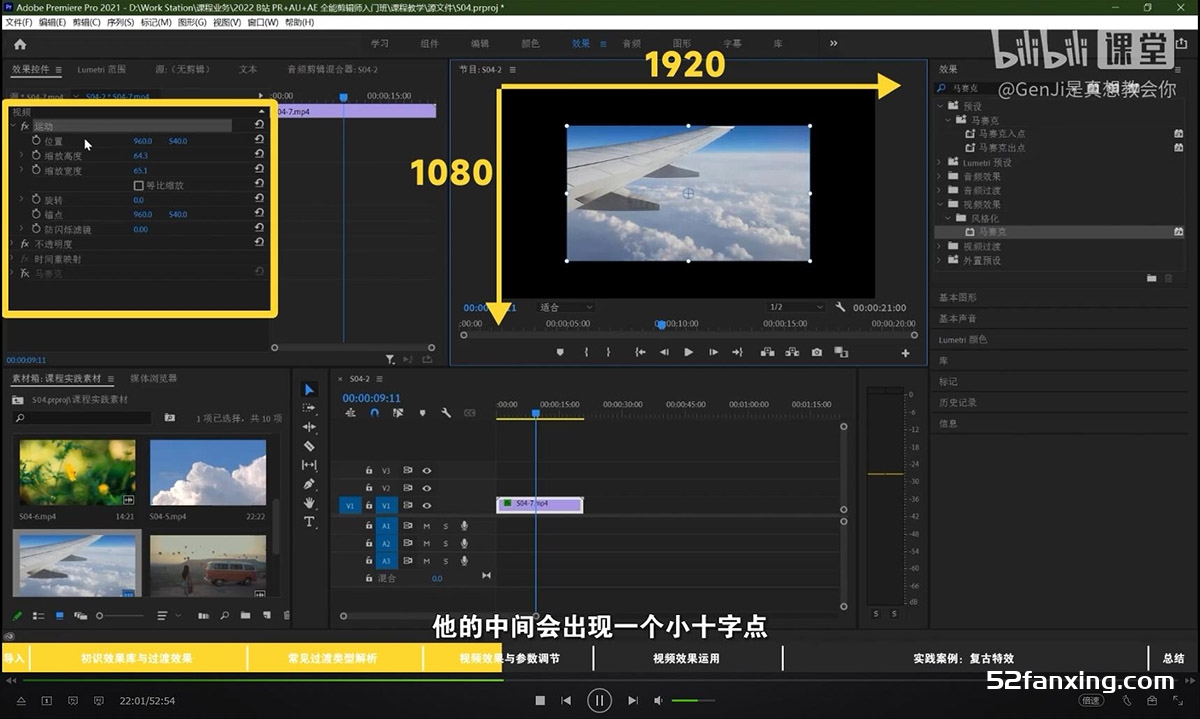
Task: Open the 基本图形 panel
Action: point(958,298)
